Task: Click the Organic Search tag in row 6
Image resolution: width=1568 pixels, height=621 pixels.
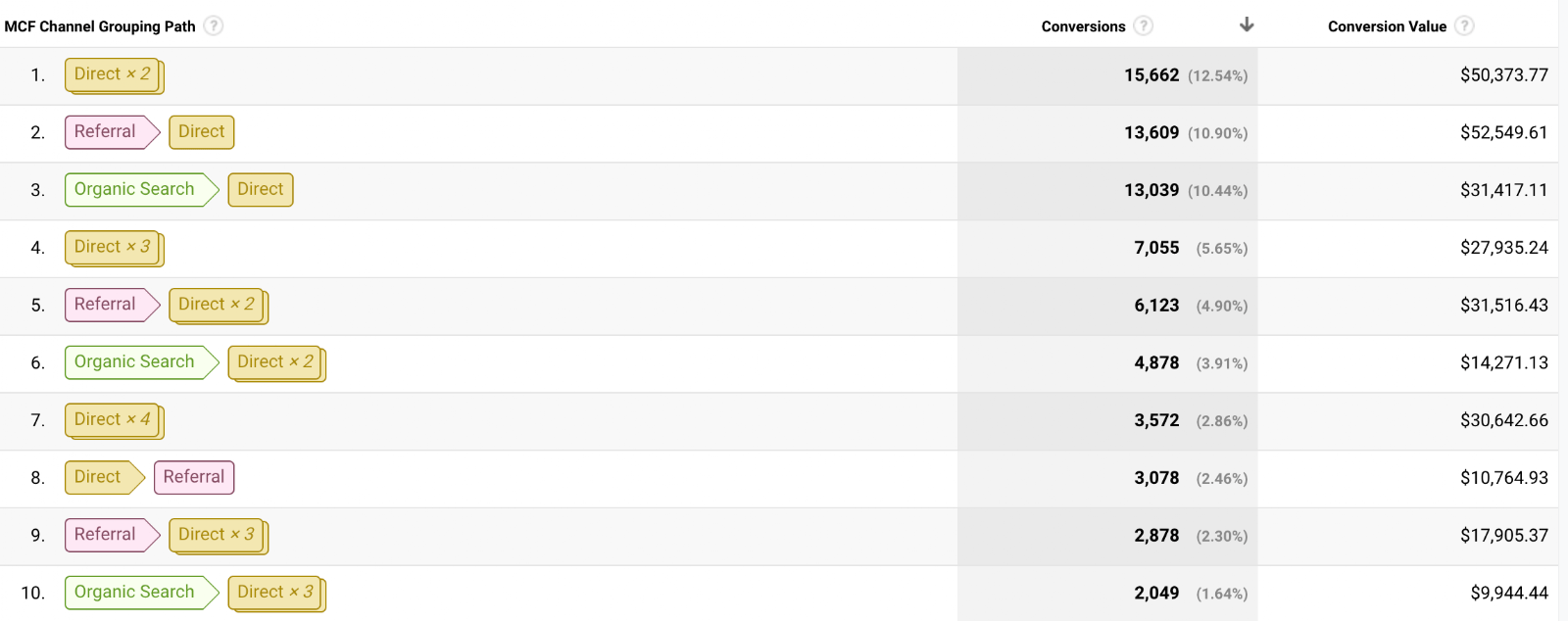Action: [x=141, y=362]
